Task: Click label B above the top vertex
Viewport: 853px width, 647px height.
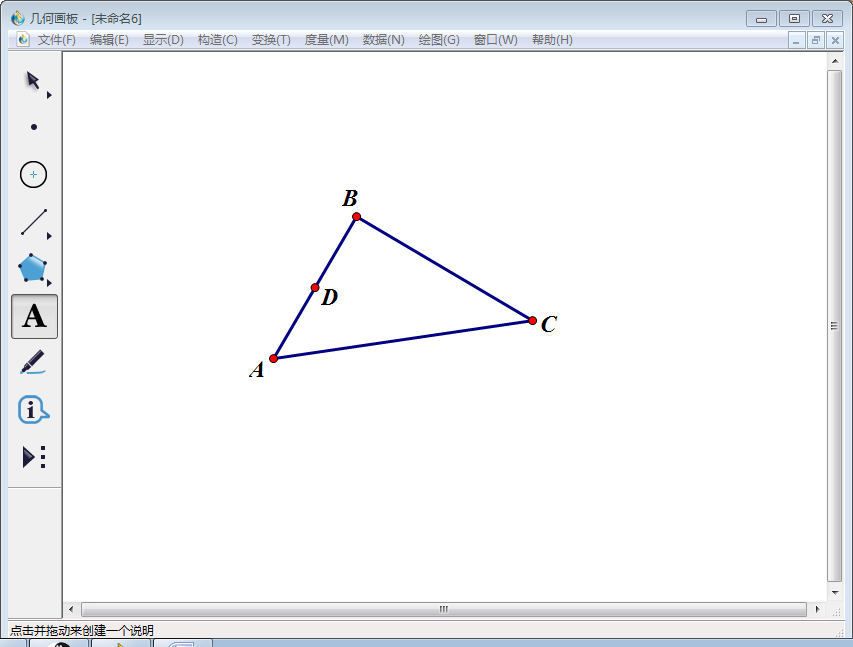Action: pyautogui.click(x=350, y=198)
